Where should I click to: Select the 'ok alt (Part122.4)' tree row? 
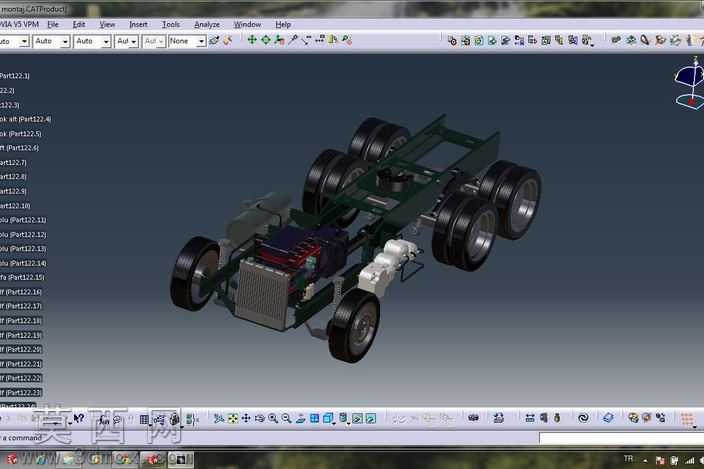26,119
